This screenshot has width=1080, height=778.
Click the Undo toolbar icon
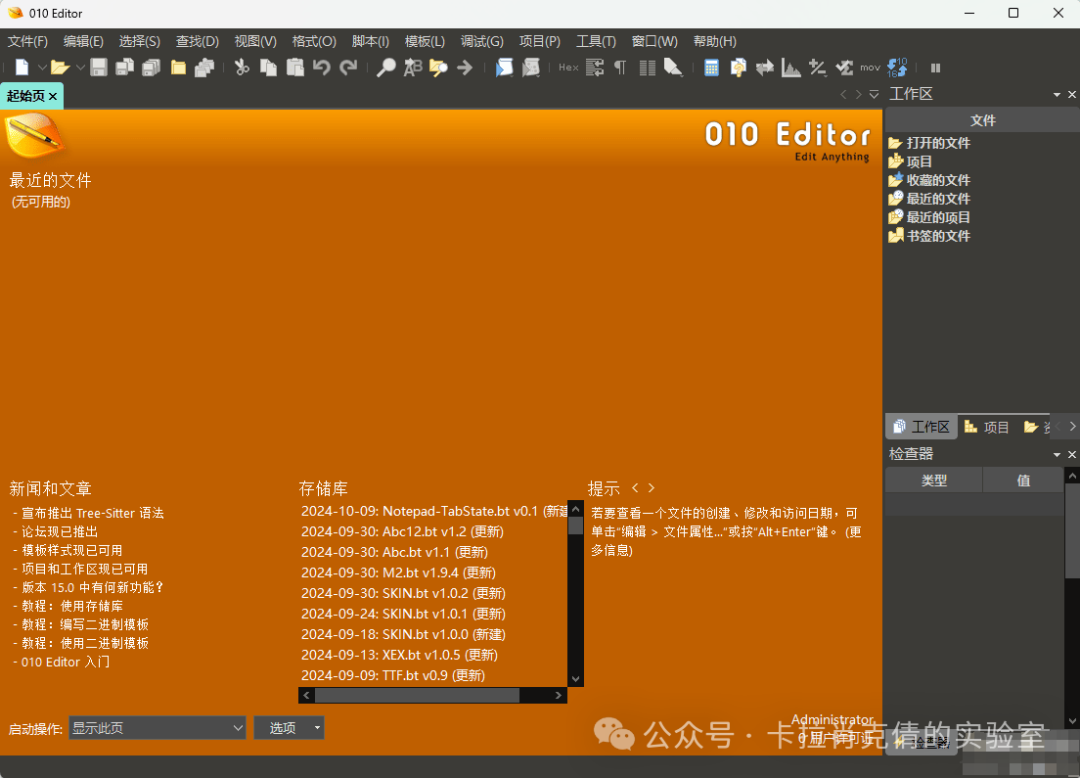[x=320, y=67]
